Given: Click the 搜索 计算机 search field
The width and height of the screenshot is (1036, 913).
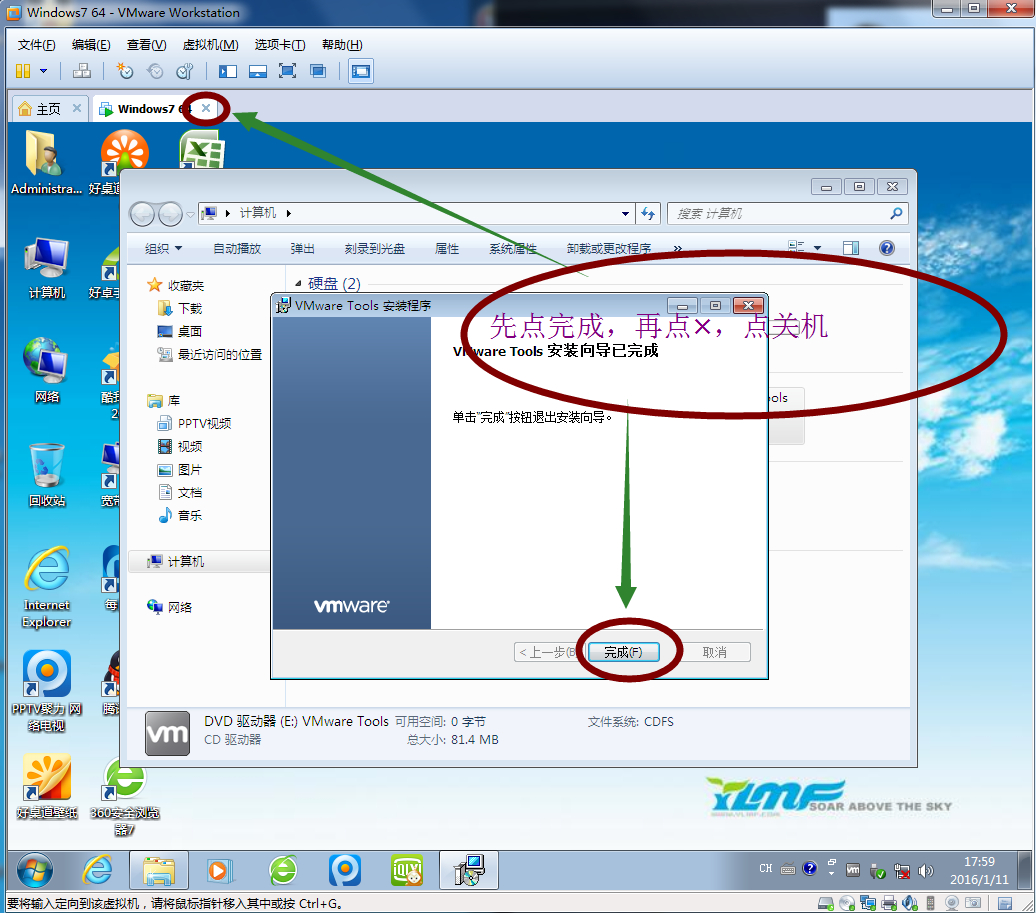Looking at the screenshot, I should point(788,214).
